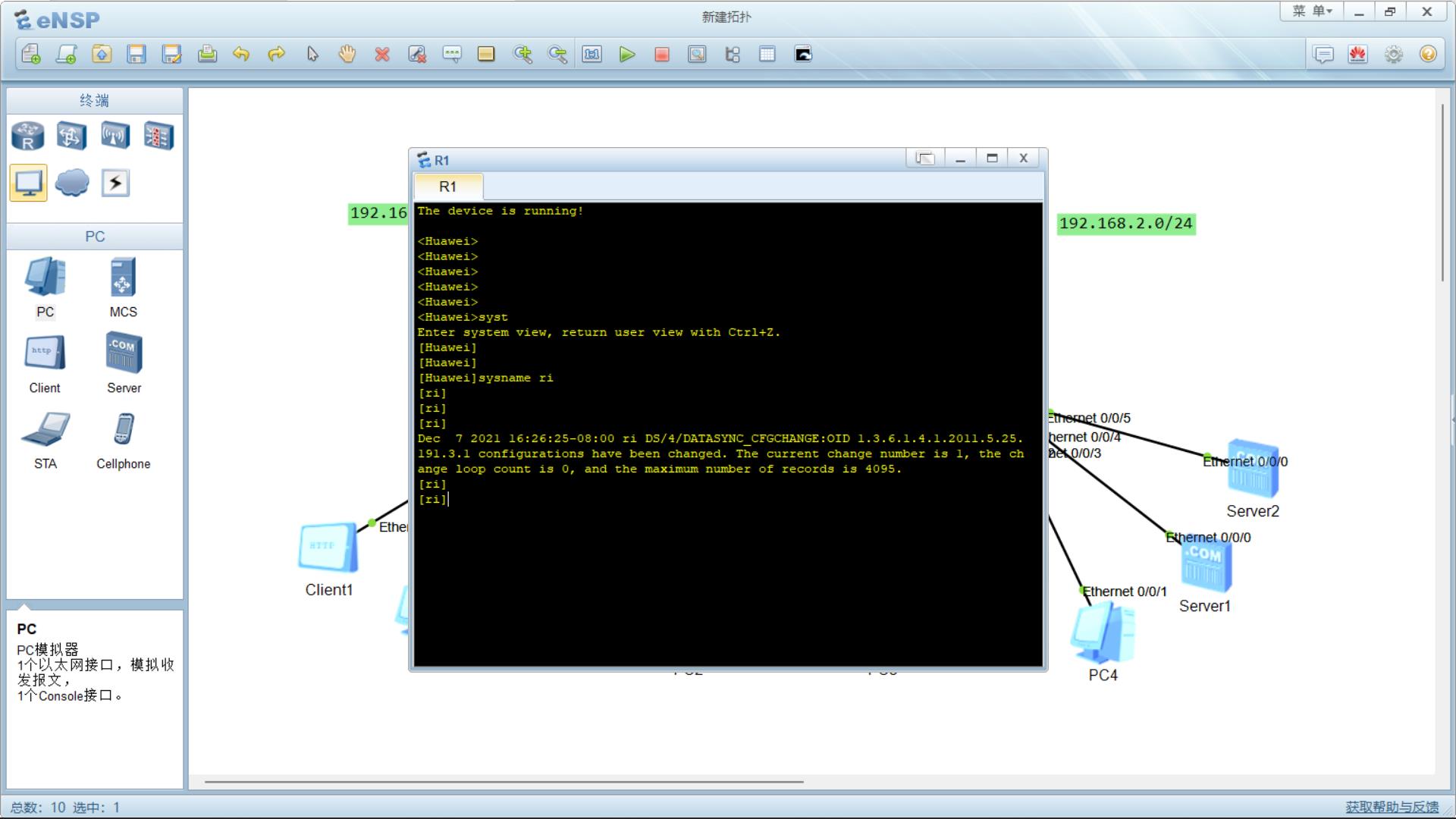Click the canvas vertical scrollbar
The image size is (1456, 819).
(x=1442, y=193)
